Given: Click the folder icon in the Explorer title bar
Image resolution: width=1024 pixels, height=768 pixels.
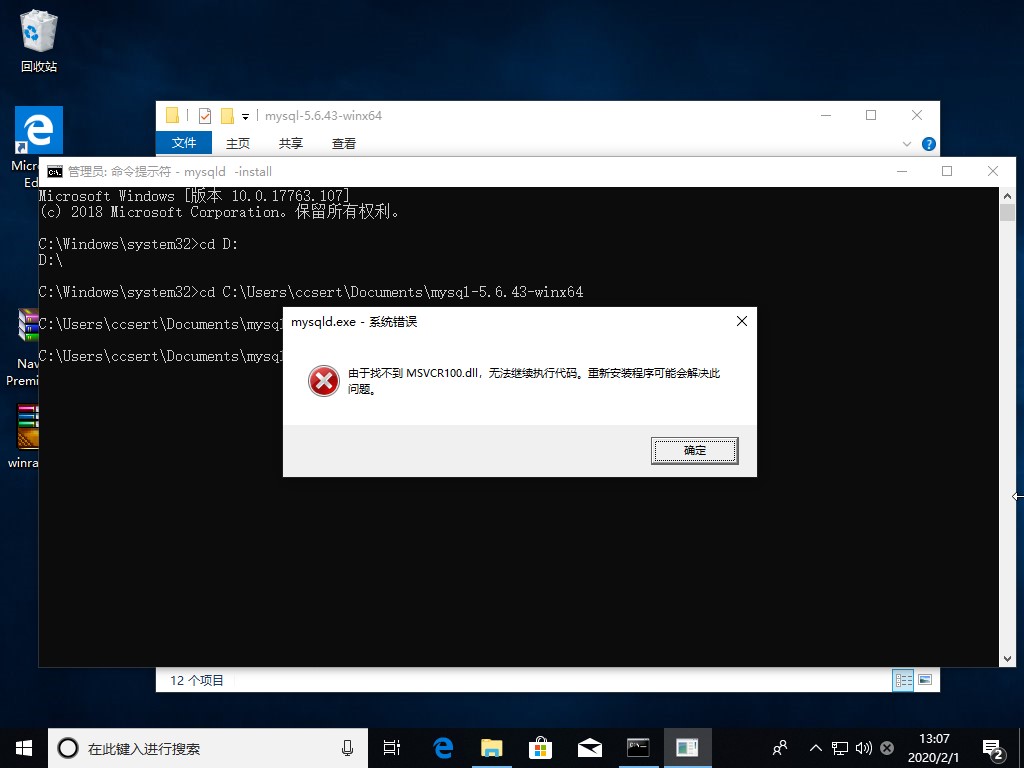Looking at the screenshot, I should click(x=172, y=116).
